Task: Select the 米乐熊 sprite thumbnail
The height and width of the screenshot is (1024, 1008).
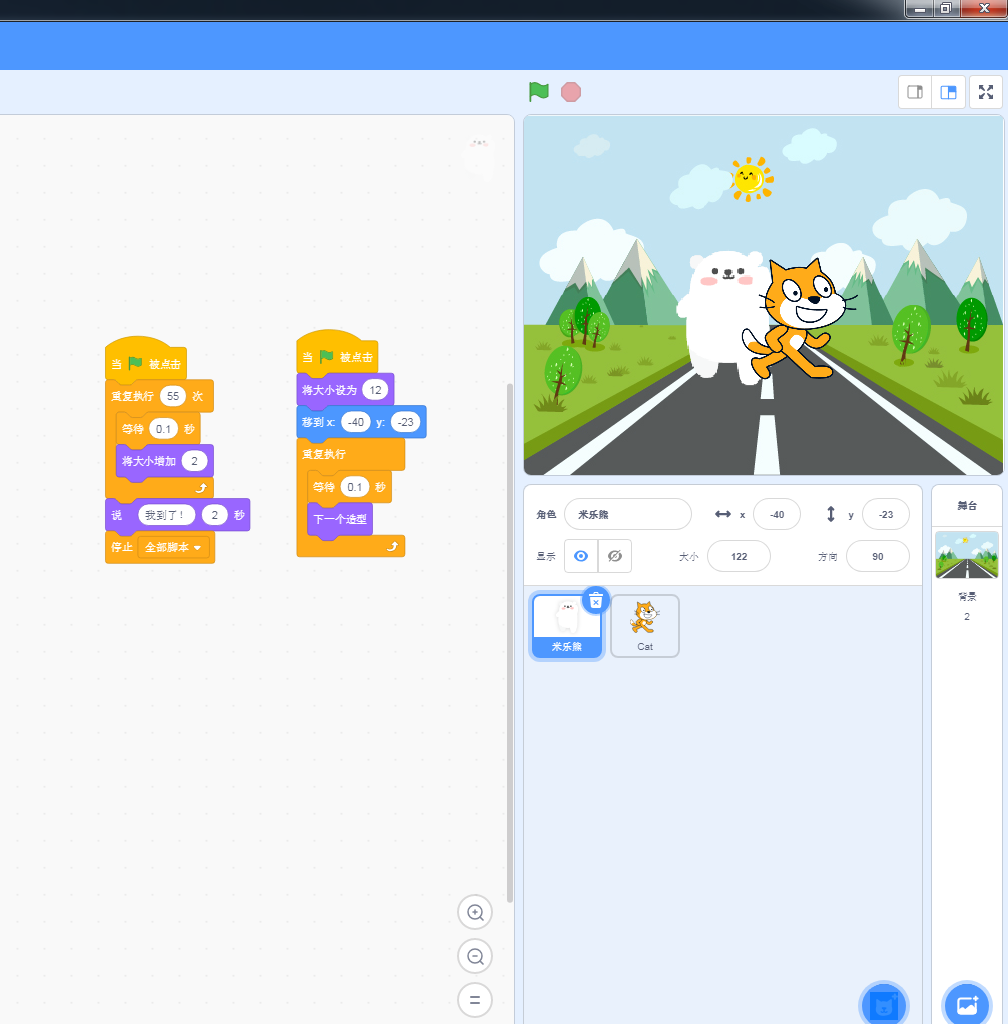Action: (567, 626)
